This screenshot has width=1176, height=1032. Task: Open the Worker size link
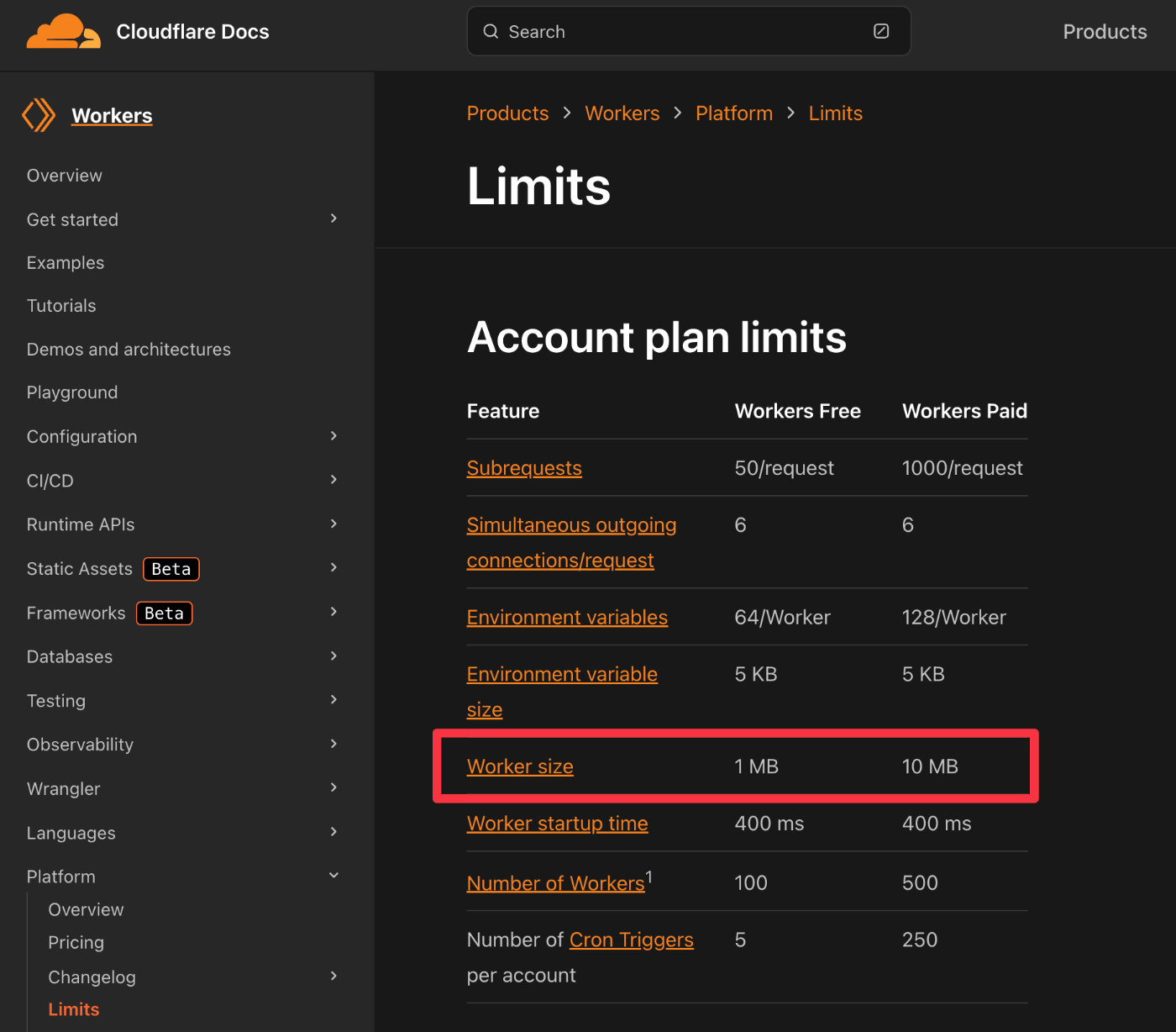(x=520, y=766)
